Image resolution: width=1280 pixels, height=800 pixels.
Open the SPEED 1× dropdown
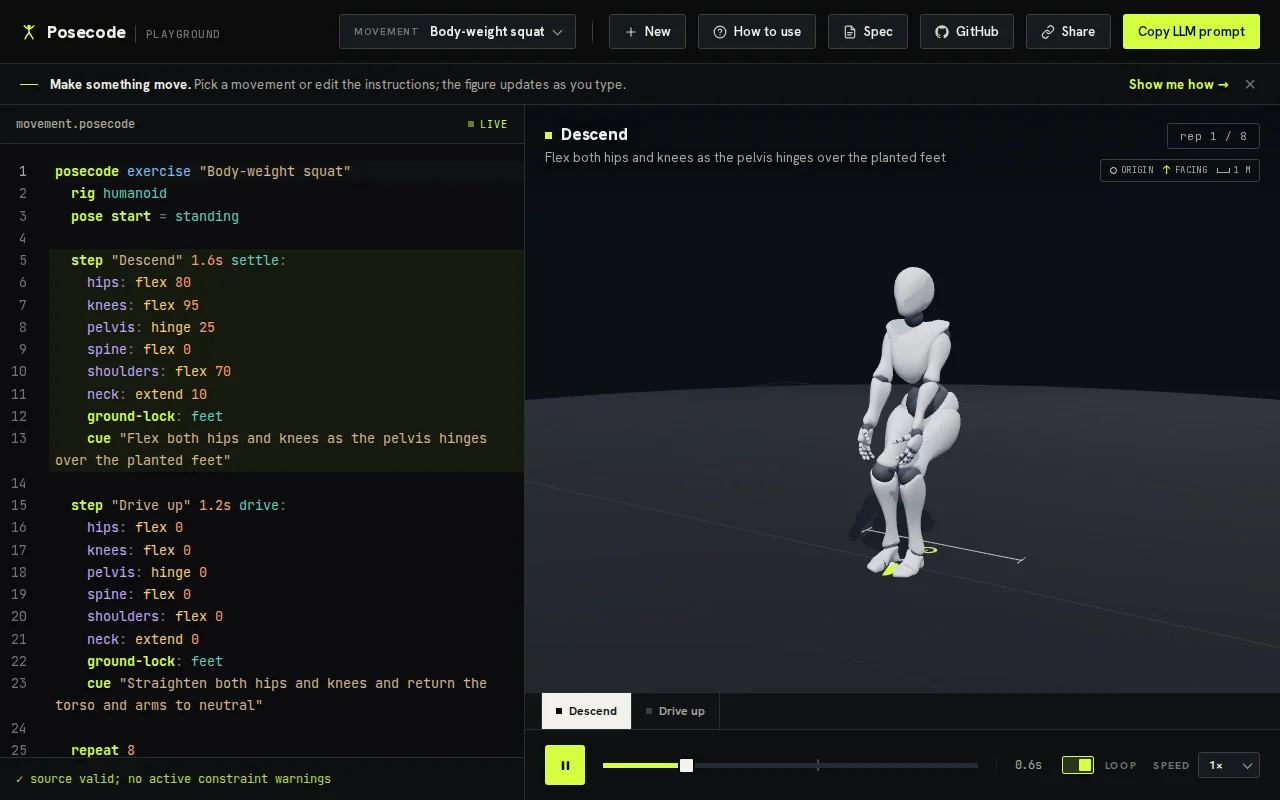(x=1229, y=765)
